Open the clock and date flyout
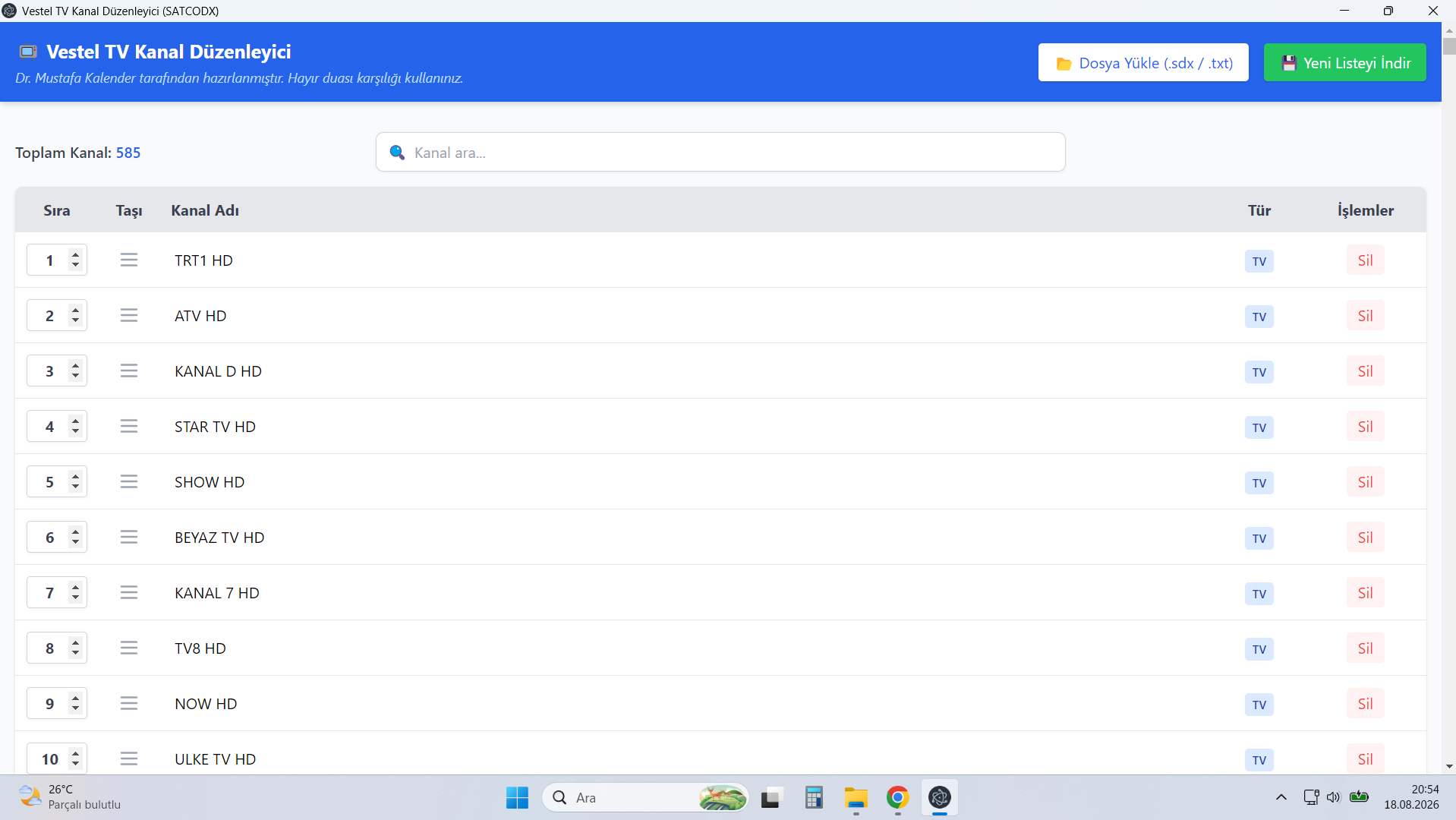The height and width of the screenshot is (820, 1456). coord(1411,797)
